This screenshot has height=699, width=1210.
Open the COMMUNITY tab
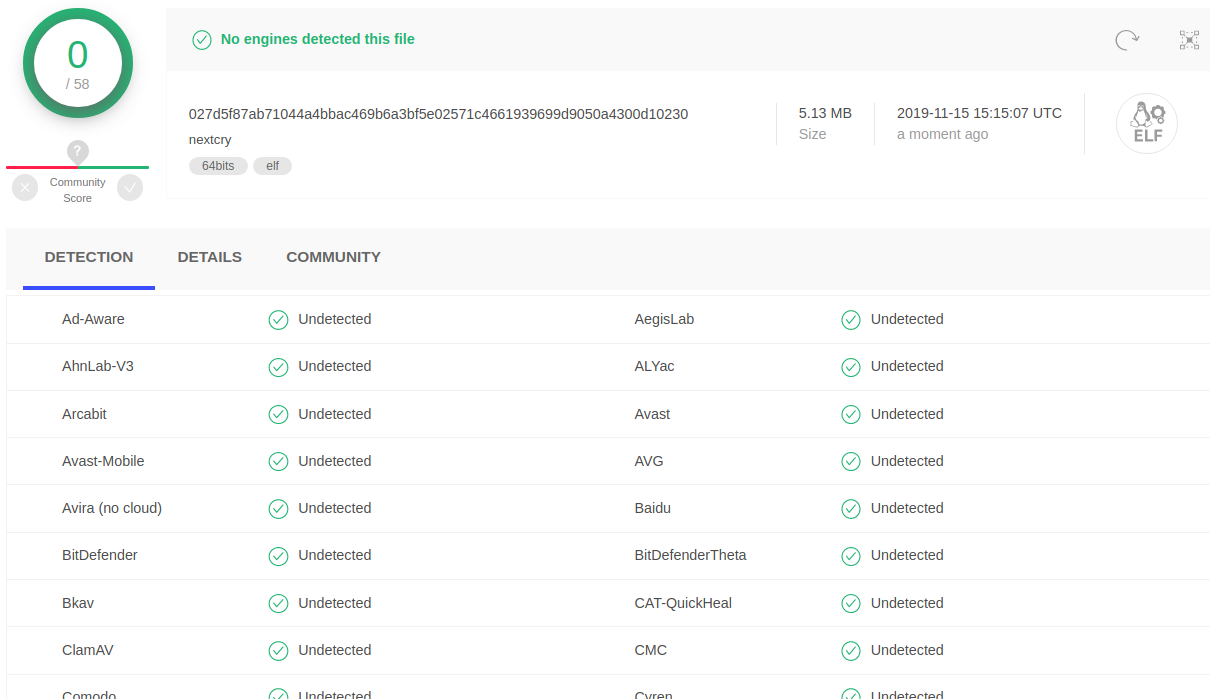click(x=333, y=257)
